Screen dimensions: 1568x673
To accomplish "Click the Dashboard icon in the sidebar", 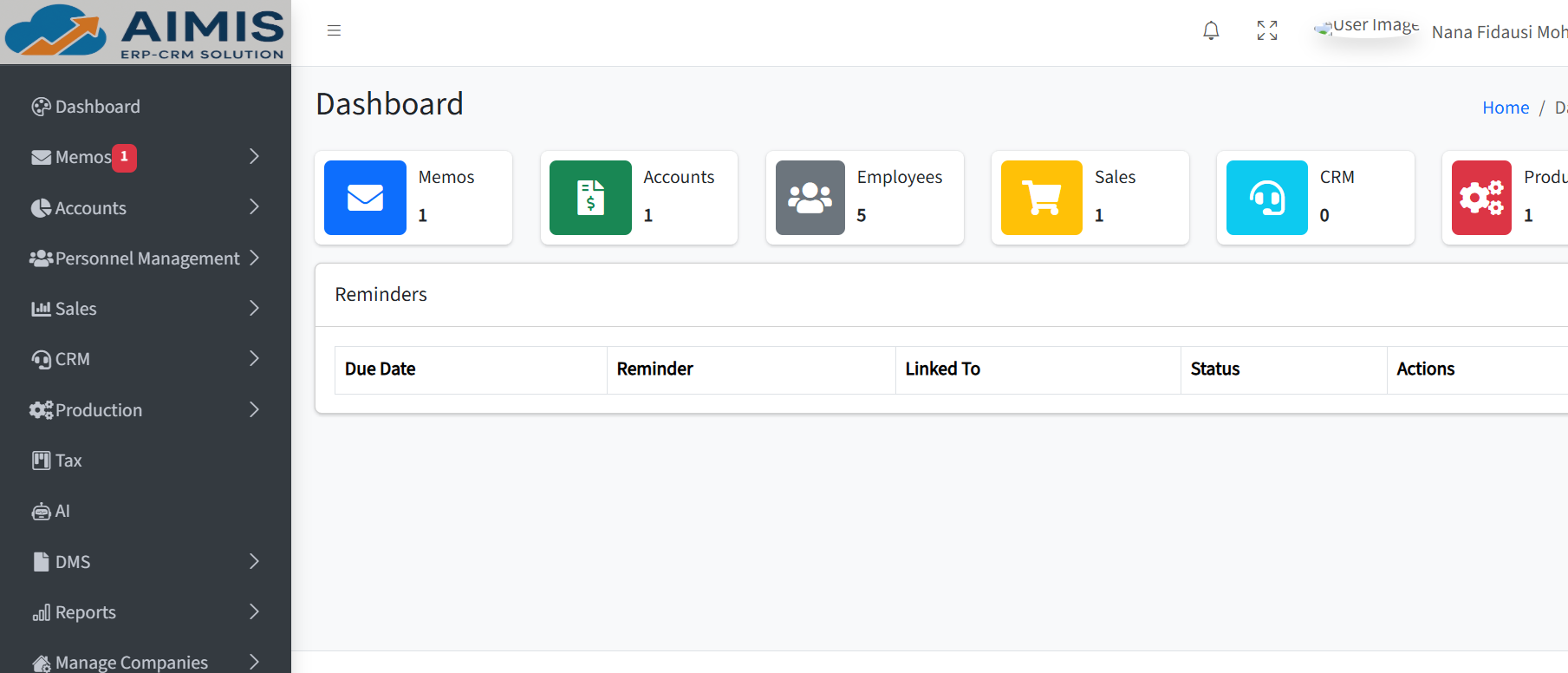I will [x=40, y=106].
